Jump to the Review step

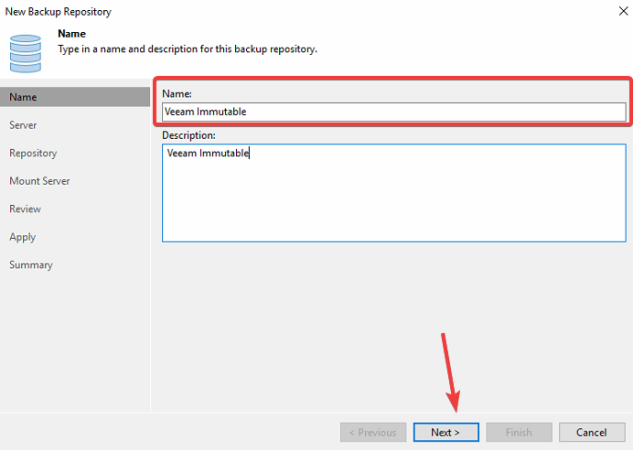point(25,209)
